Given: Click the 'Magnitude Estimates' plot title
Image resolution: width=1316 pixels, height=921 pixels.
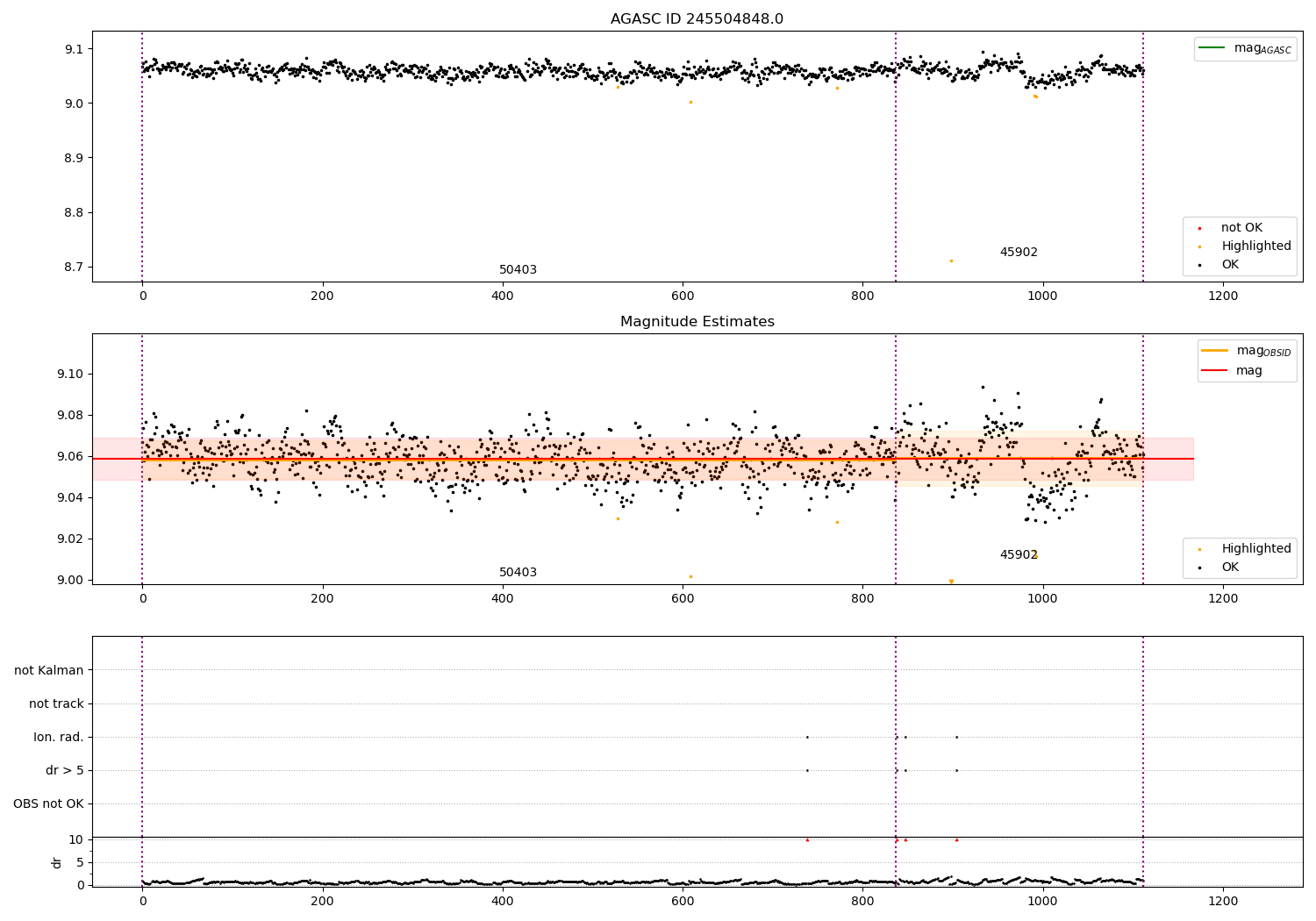Looking at the screenshot, I should point(697,322).
